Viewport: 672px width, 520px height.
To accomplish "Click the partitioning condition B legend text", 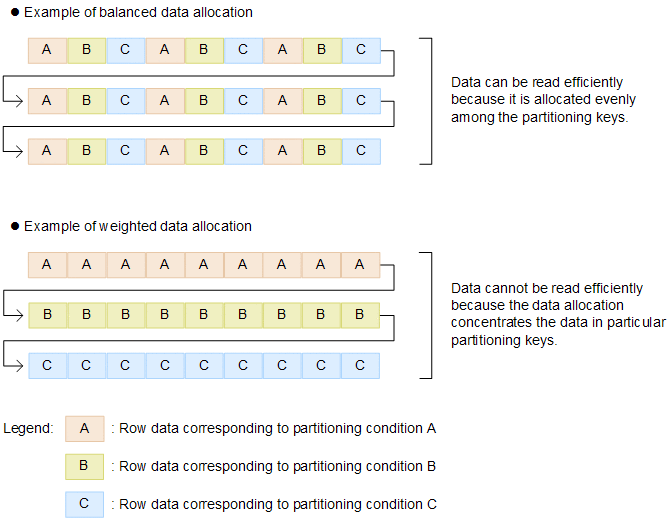I will click(x=274, y=466).
